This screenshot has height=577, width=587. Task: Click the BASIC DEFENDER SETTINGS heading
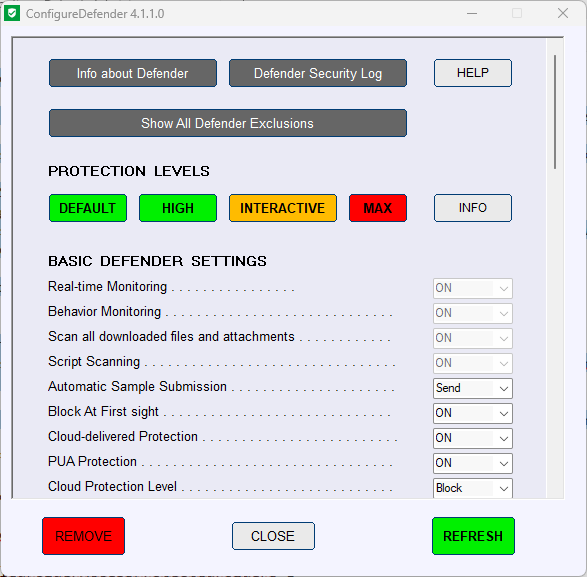157,261
